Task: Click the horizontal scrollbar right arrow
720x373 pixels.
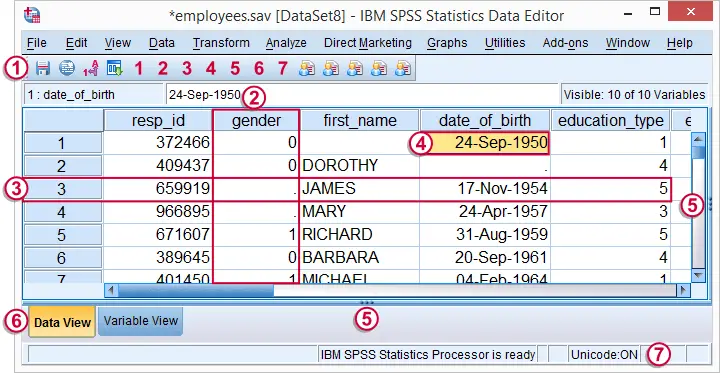Action: [x=683, y=290]
